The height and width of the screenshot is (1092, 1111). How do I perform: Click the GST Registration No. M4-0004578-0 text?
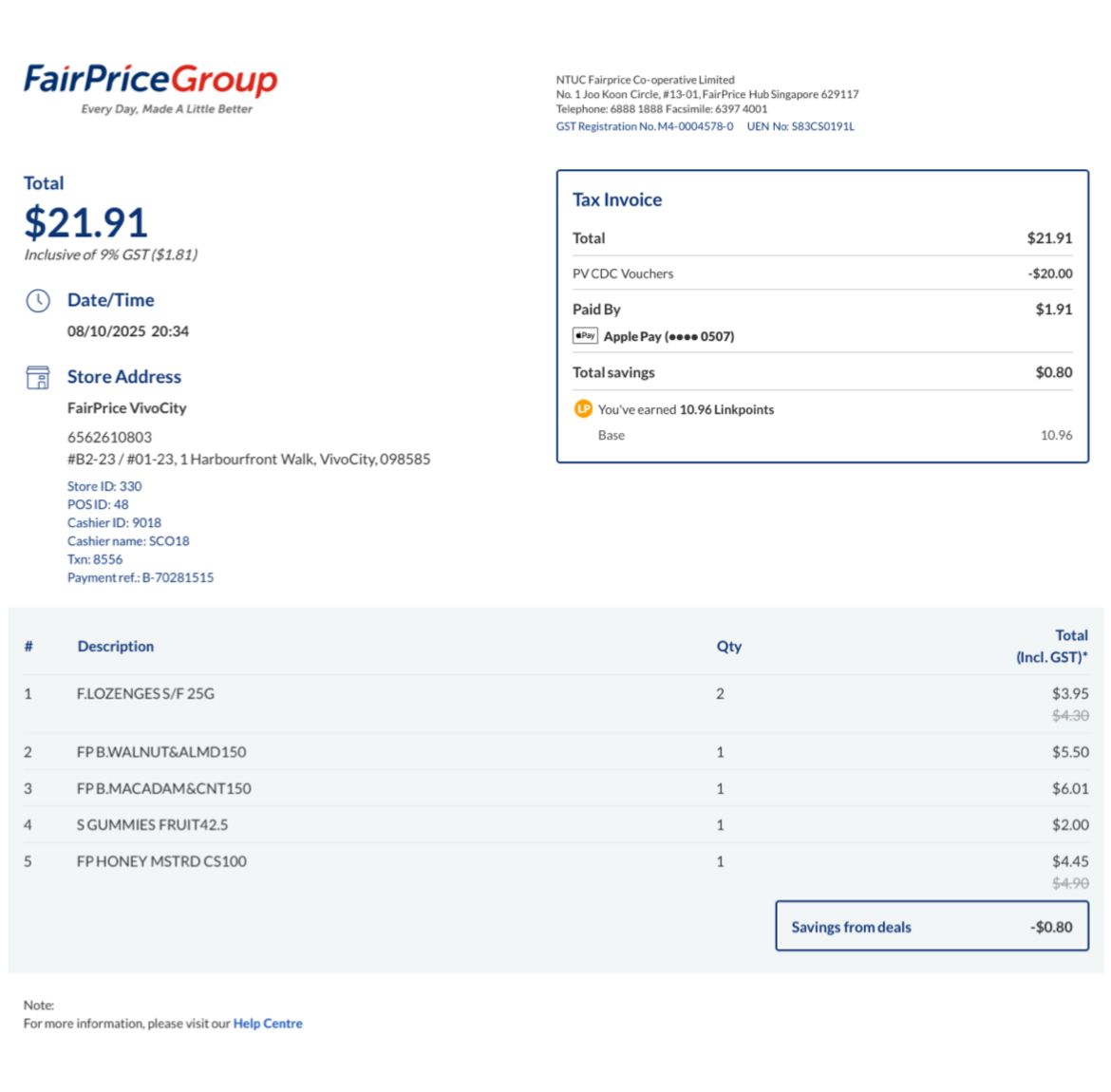(644, 126)
